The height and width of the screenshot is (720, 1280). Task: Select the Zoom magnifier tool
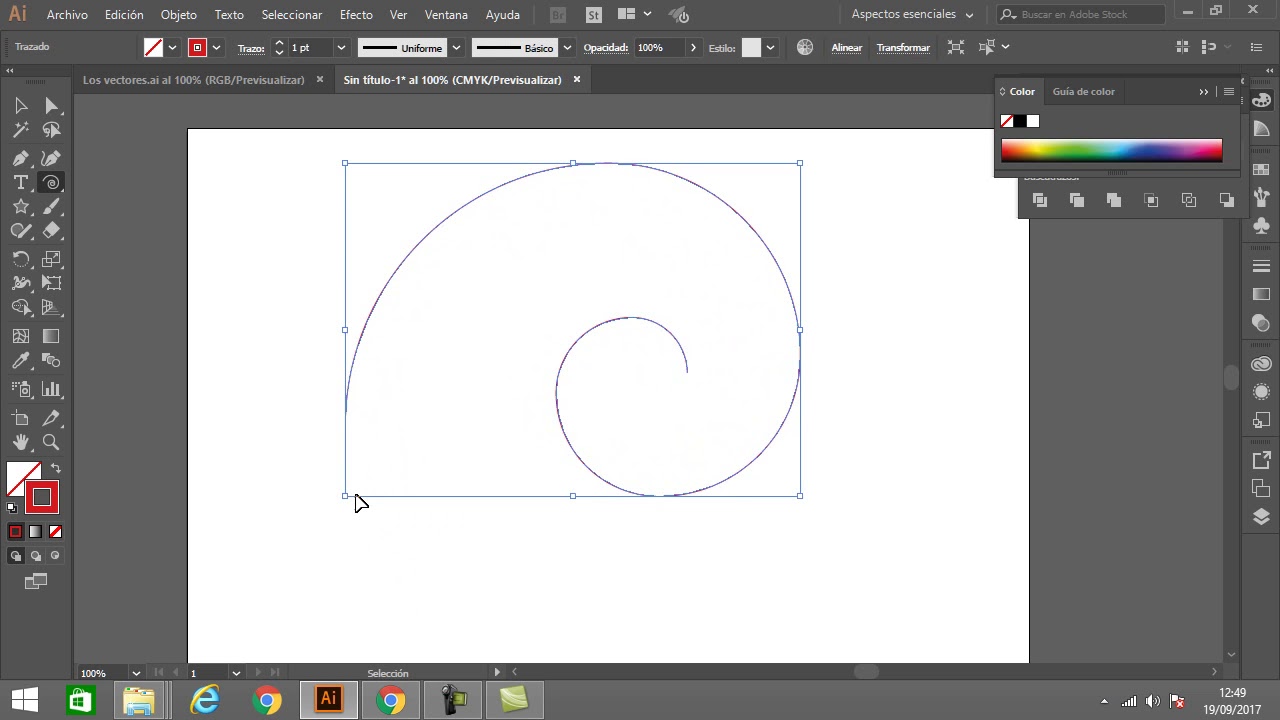(51, 442)
